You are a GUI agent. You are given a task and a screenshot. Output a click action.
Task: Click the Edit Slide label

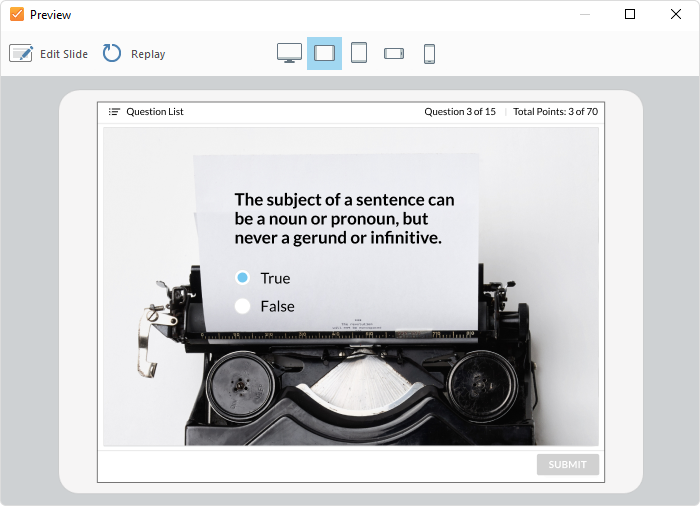click(64, 54)
